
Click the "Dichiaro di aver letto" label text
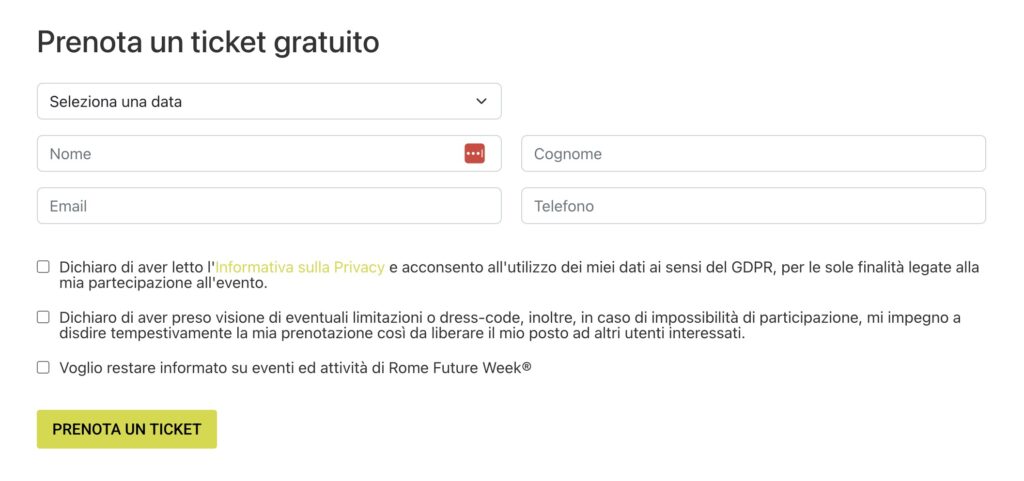133,267
